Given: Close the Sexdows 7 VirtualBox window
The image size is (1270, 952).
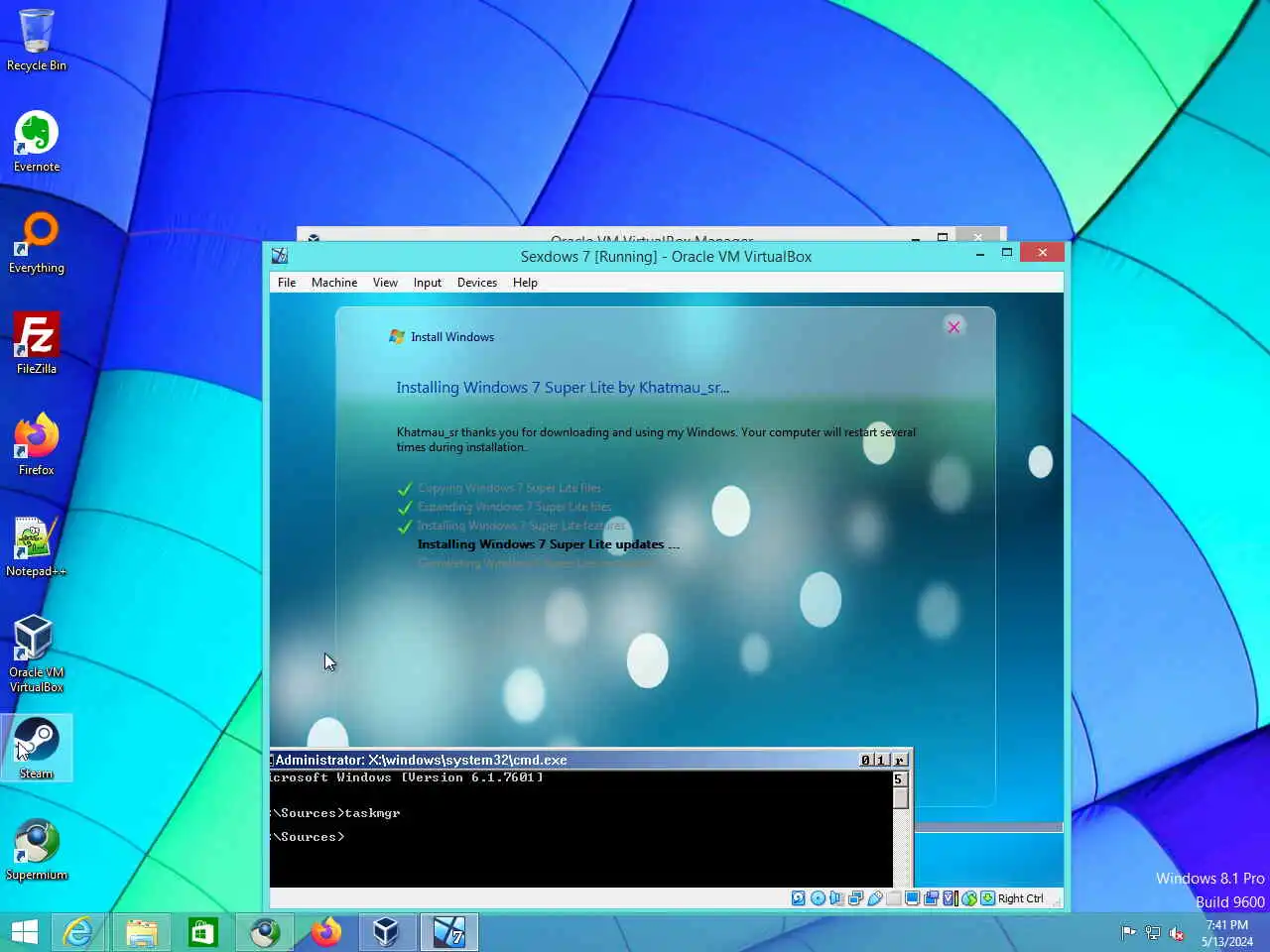Looking at the screenshot, I should [x=1042, y=253].
